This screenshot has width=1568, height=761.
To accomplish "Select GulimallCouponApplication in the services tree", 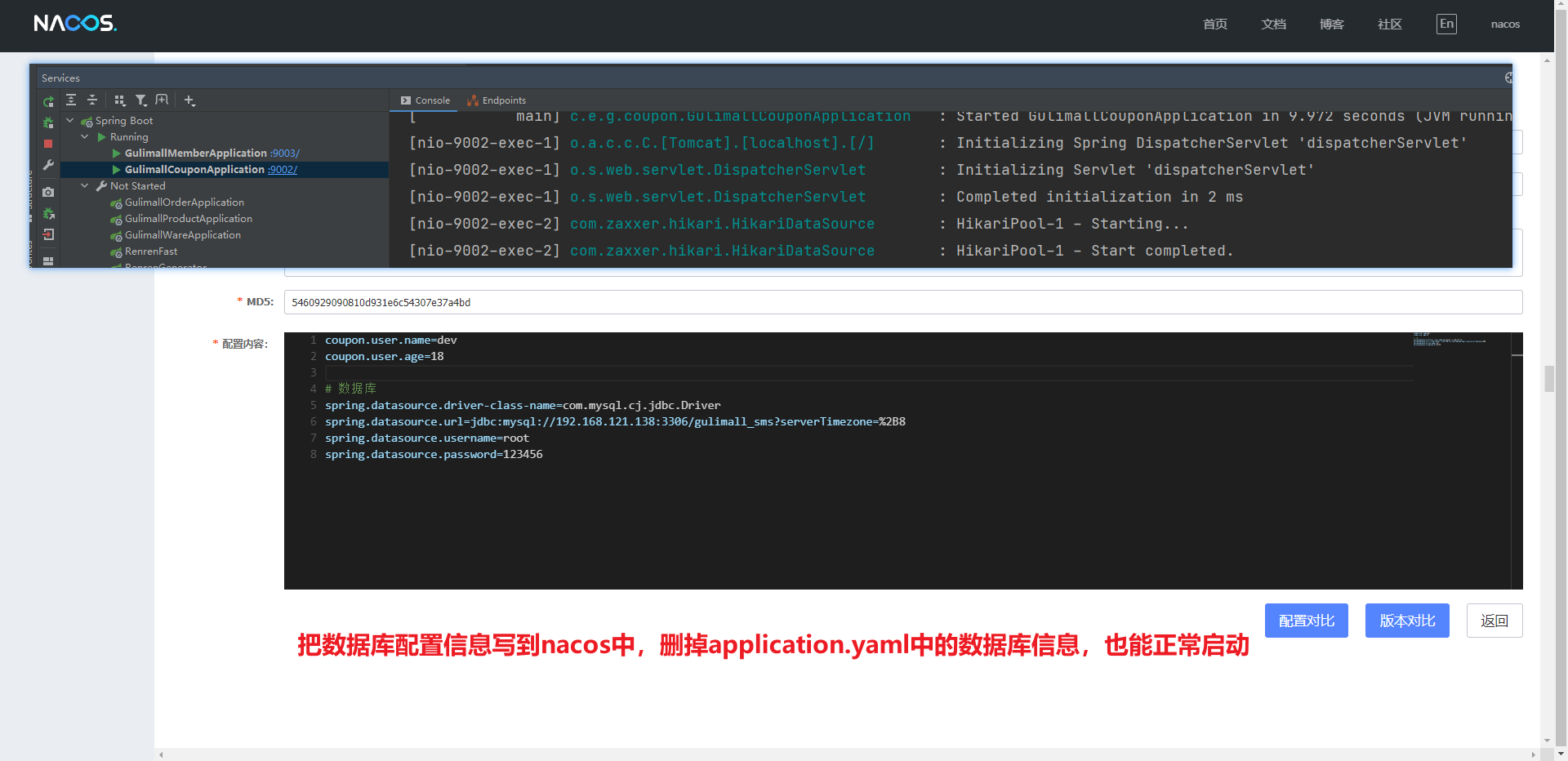I will point(194,170).
